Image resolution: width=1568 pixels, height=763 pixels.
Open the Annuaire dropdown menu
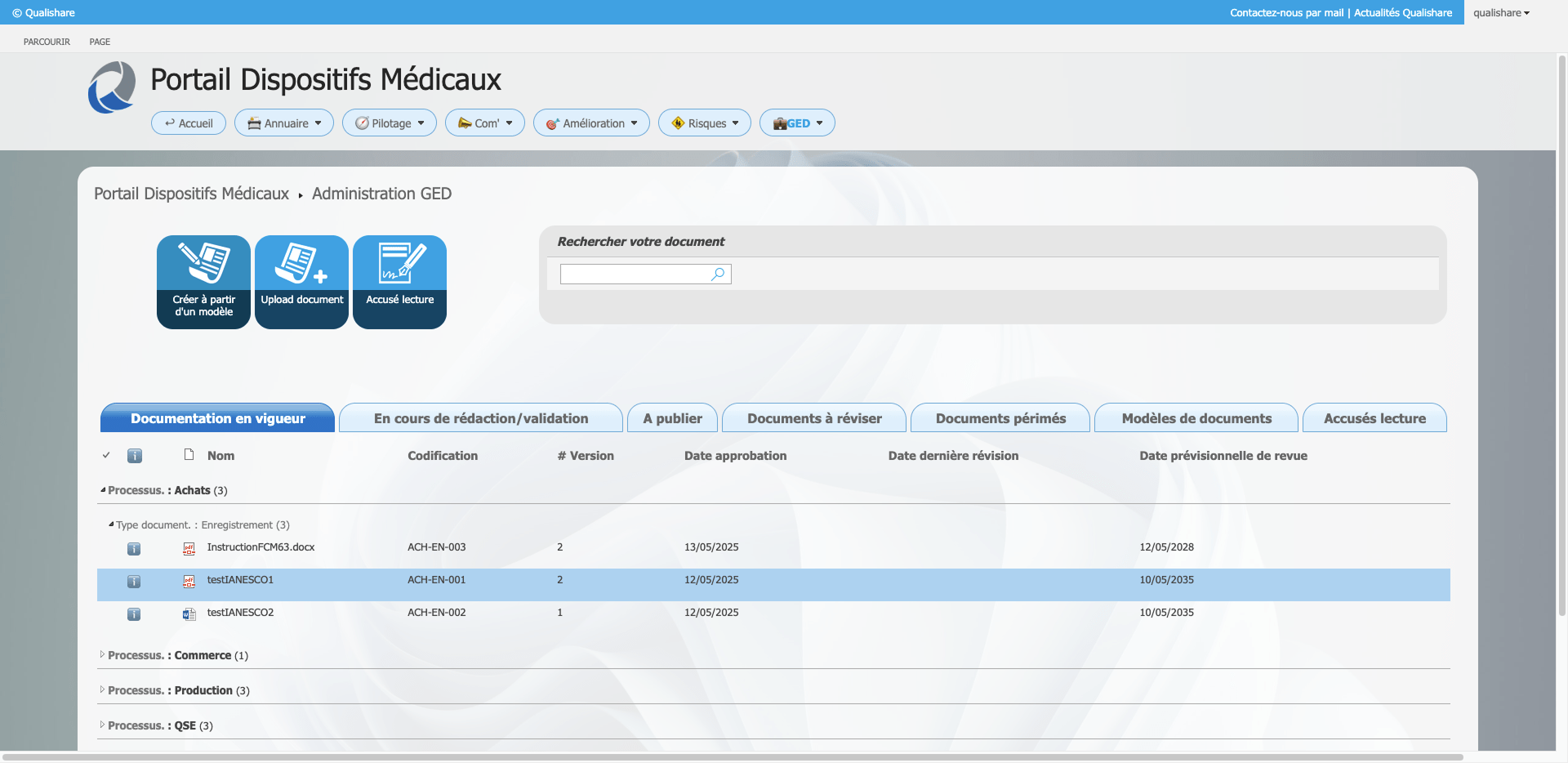284,123
